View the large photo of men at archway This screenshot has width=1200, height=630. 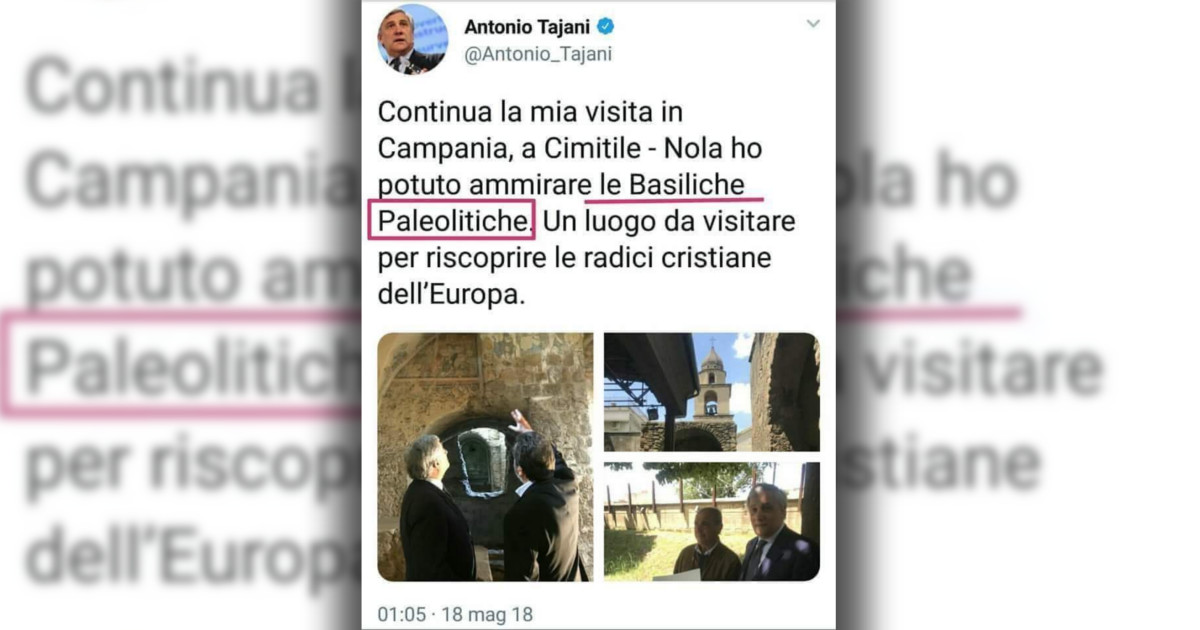tap(485, 457)
